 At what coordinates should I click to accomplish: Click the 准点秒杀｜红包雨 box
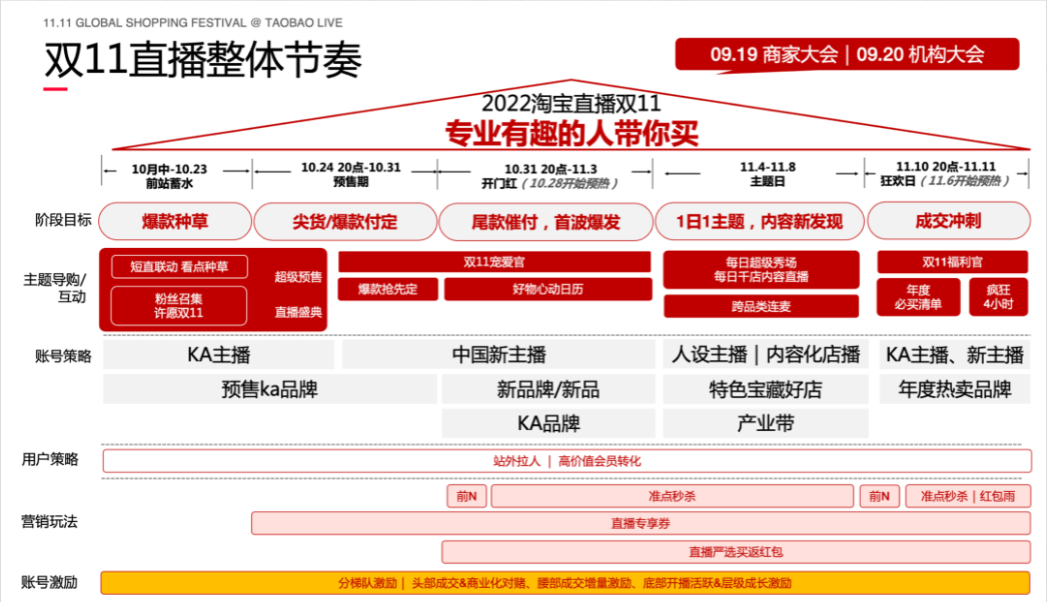[968, 496]
